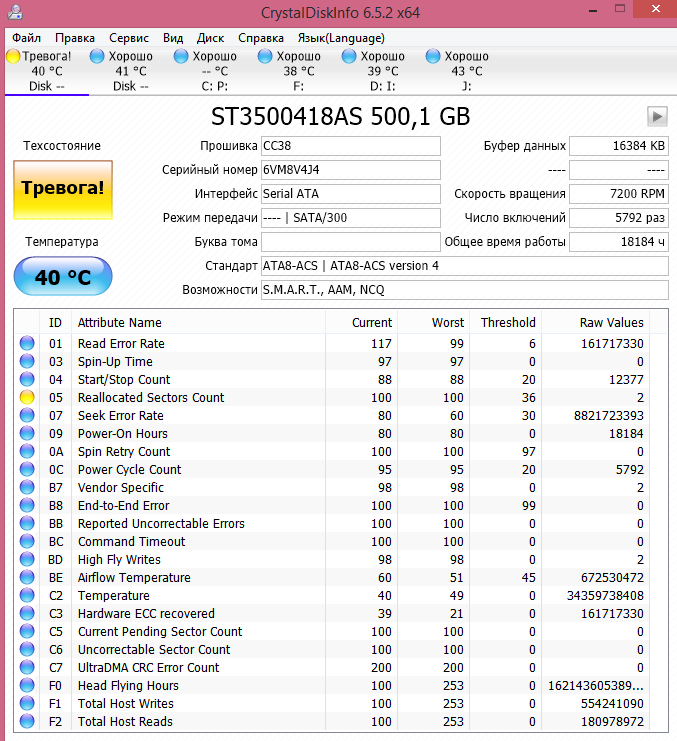Click status icon for Power-On Hours

point(27,433)
